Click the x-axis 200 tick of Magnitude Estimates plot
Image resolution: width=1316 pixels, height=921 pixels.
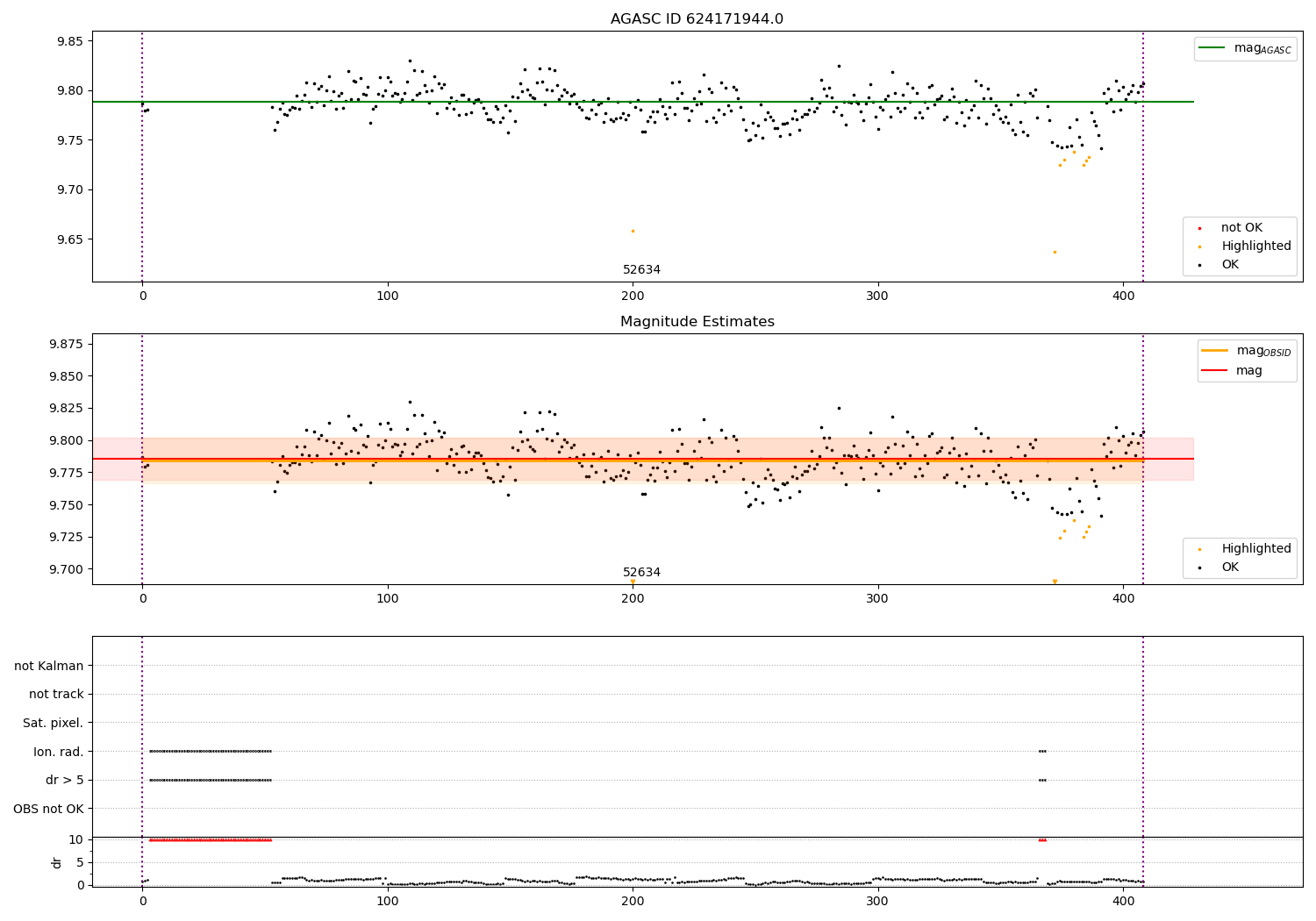coord(633,599)
